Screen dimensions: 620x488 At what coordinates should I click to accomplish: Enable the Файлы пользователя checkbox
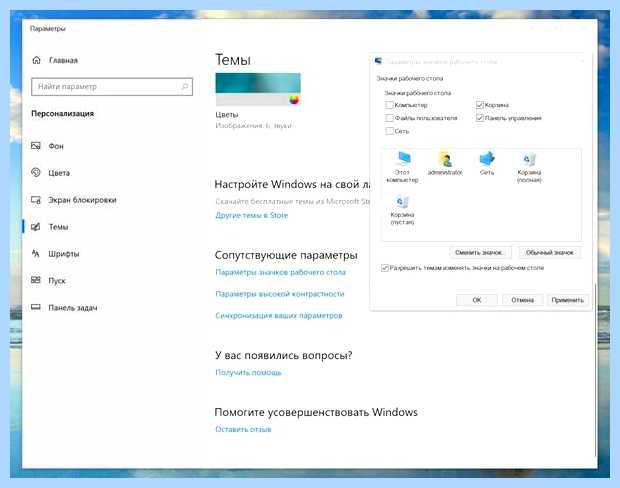[x=389, y=118]
